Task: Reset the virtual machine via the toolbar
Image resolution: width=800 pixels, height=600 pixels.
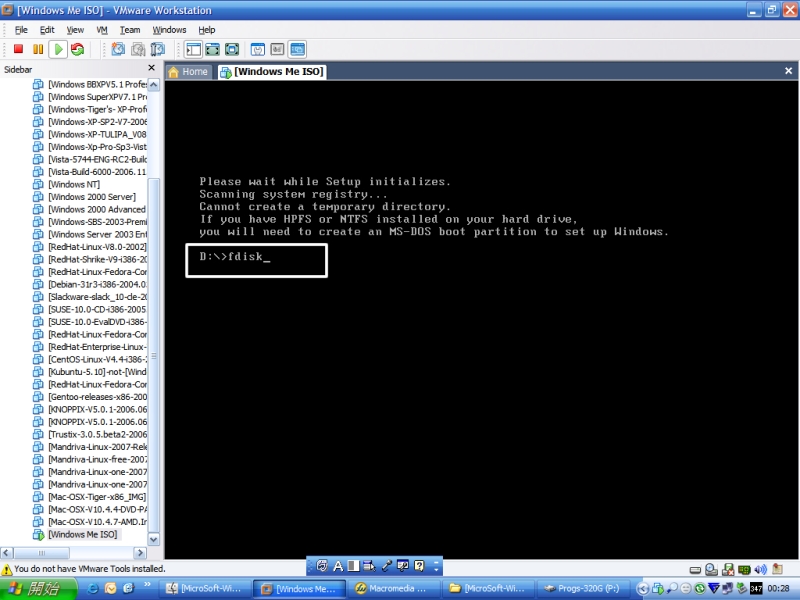Action: tap(78, 49)
